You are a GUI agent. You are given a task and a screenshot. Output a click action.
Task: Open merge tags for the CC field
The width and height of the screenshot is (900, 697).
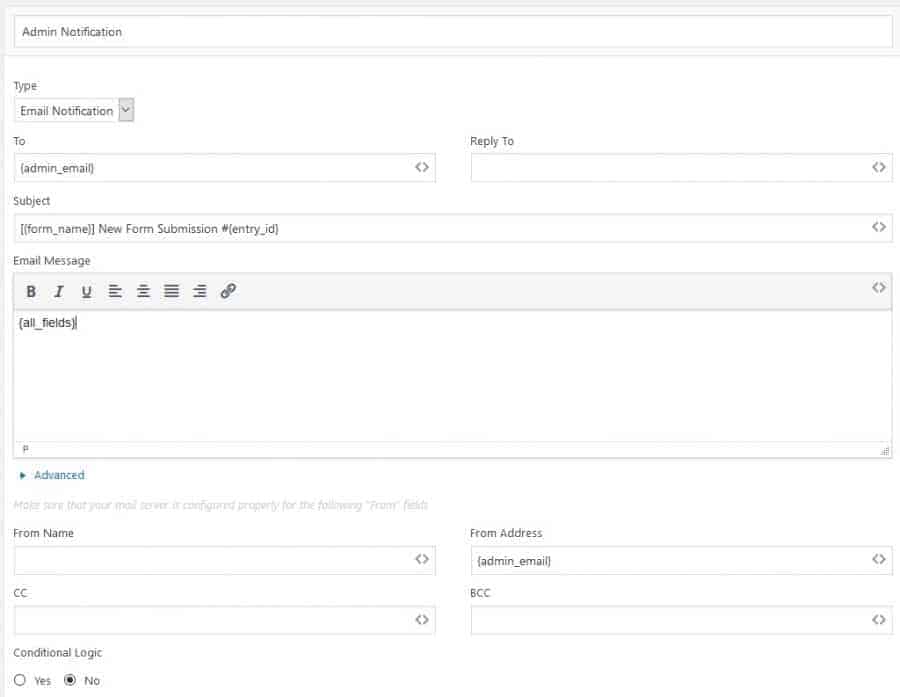[x=423, y=620]
